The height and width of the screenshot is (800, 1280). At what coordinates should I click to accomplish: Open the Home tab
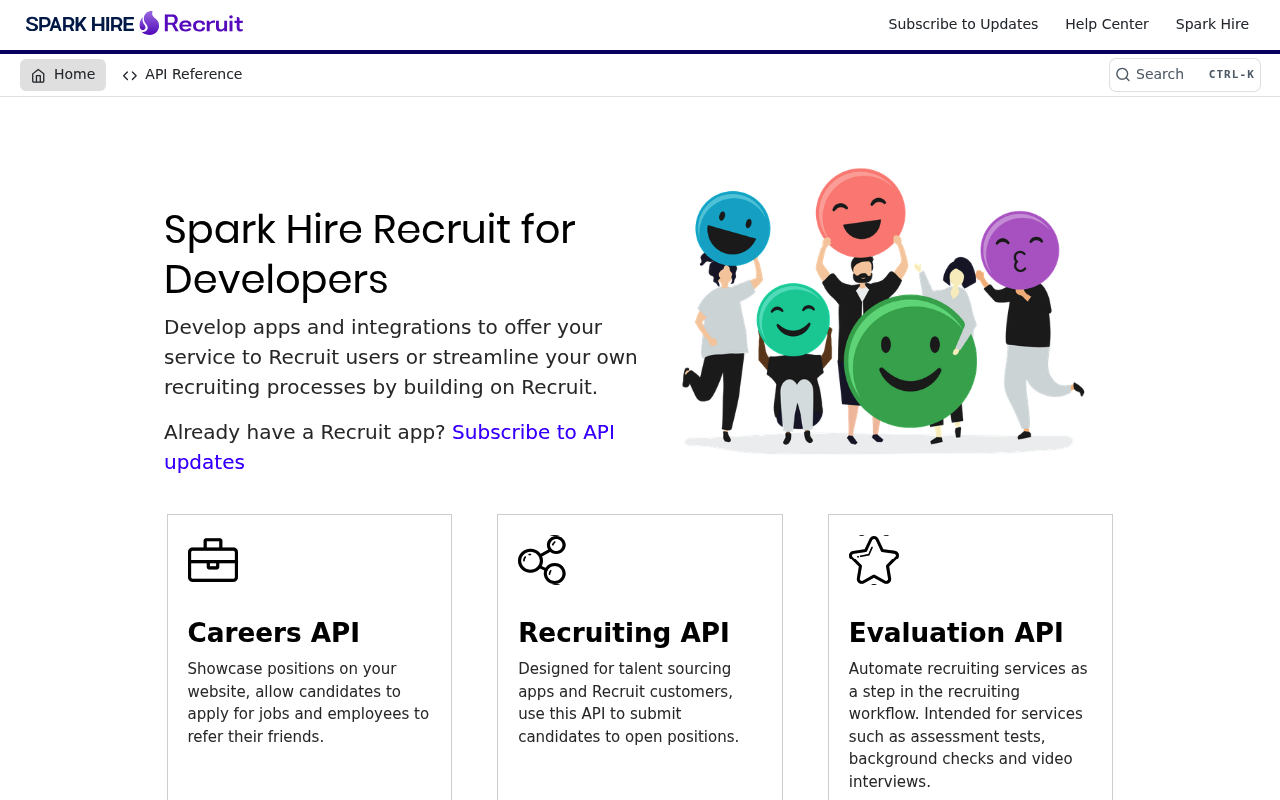coord(63,75)
